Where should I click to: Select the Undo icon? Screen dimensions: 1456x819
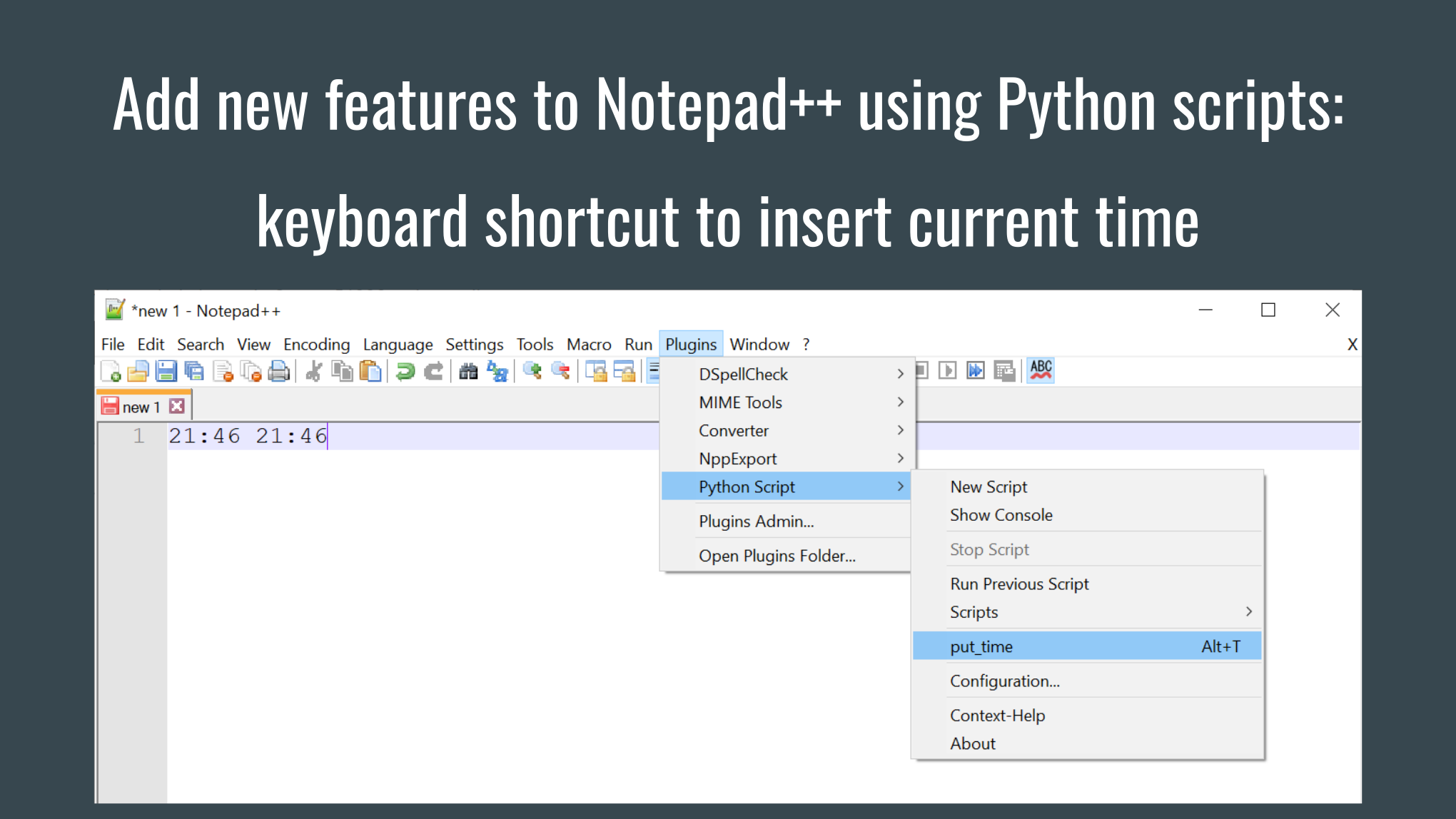coord(405,371)
